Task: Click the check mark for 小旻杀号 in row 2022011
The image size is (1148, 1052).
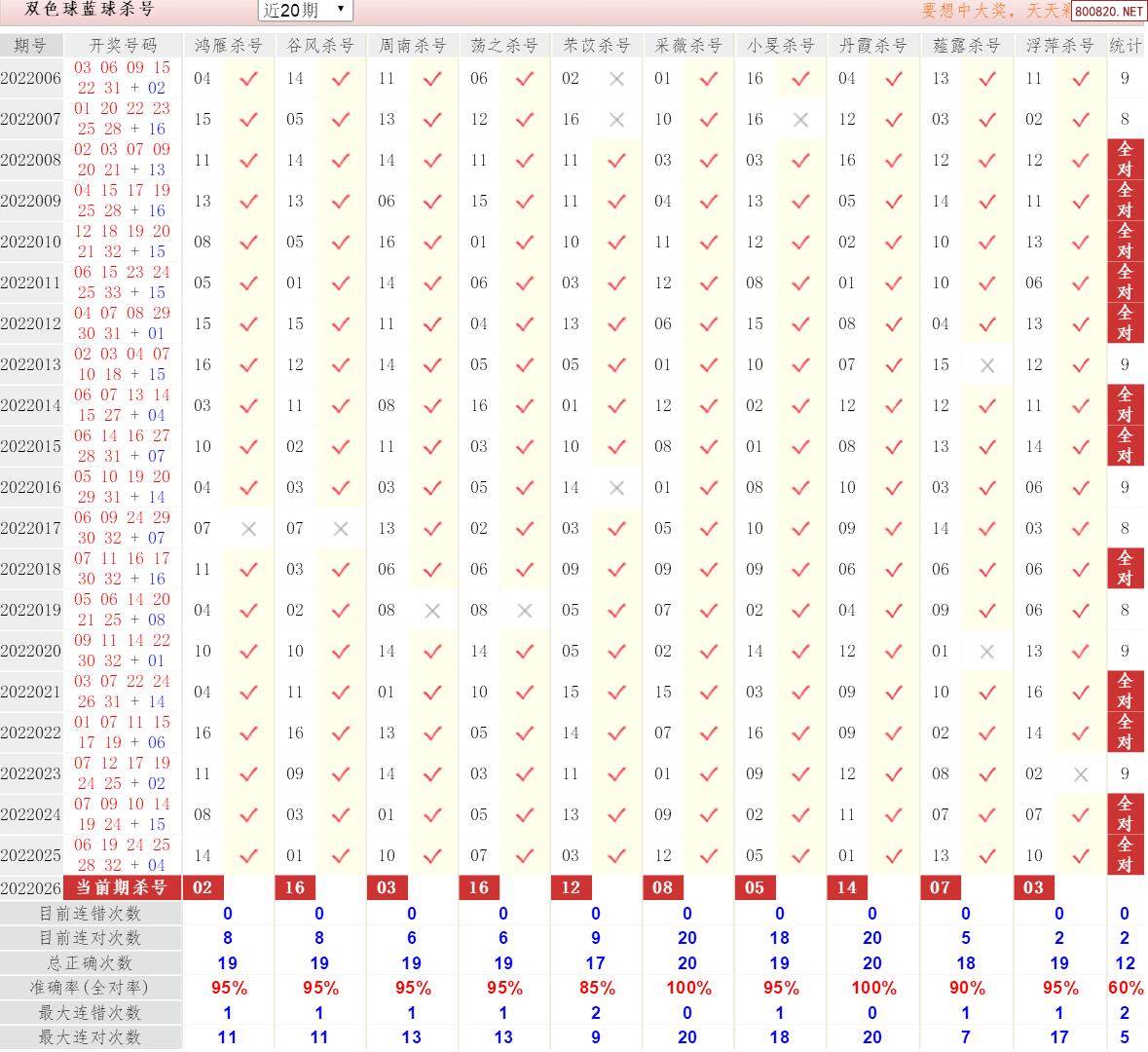Action: (x=801, y=282)
